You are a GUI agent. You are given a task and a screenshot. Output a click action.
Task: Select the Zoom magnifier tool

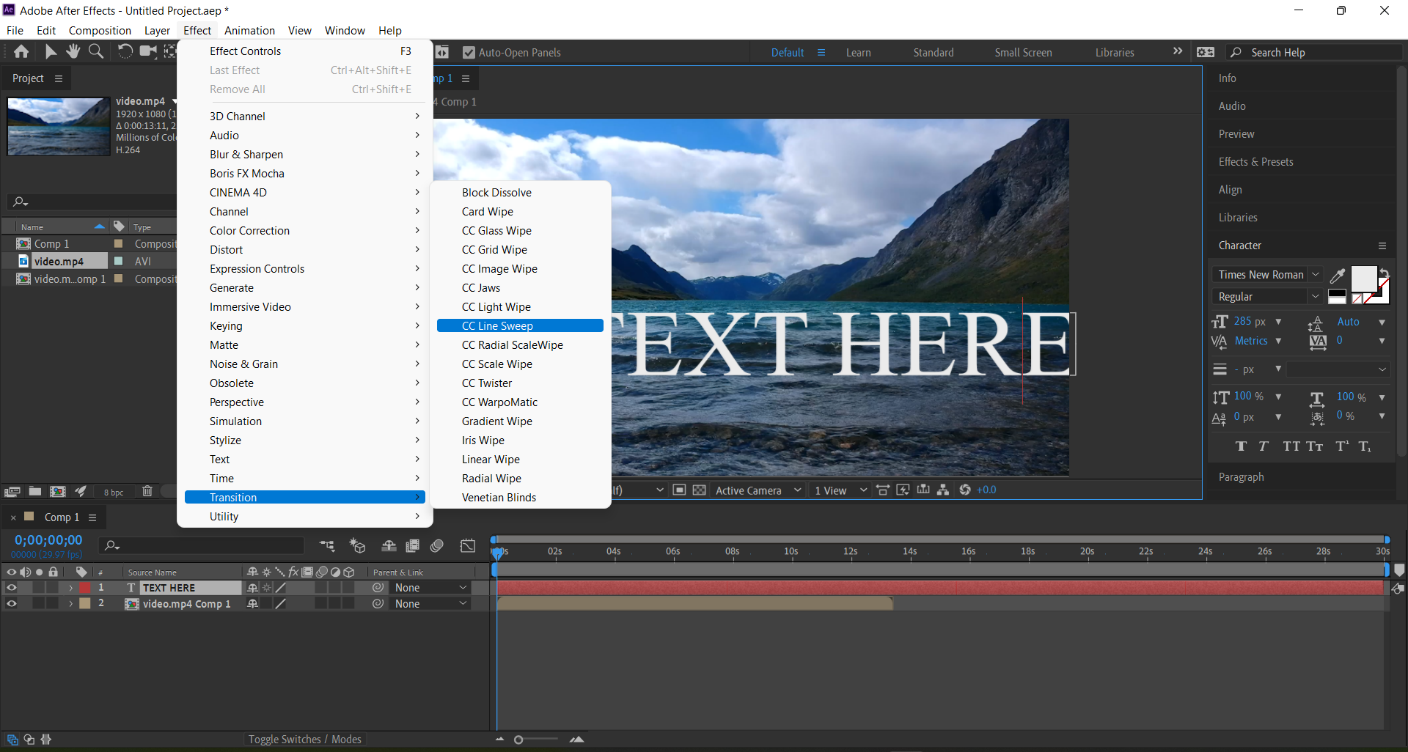point(96,52)
